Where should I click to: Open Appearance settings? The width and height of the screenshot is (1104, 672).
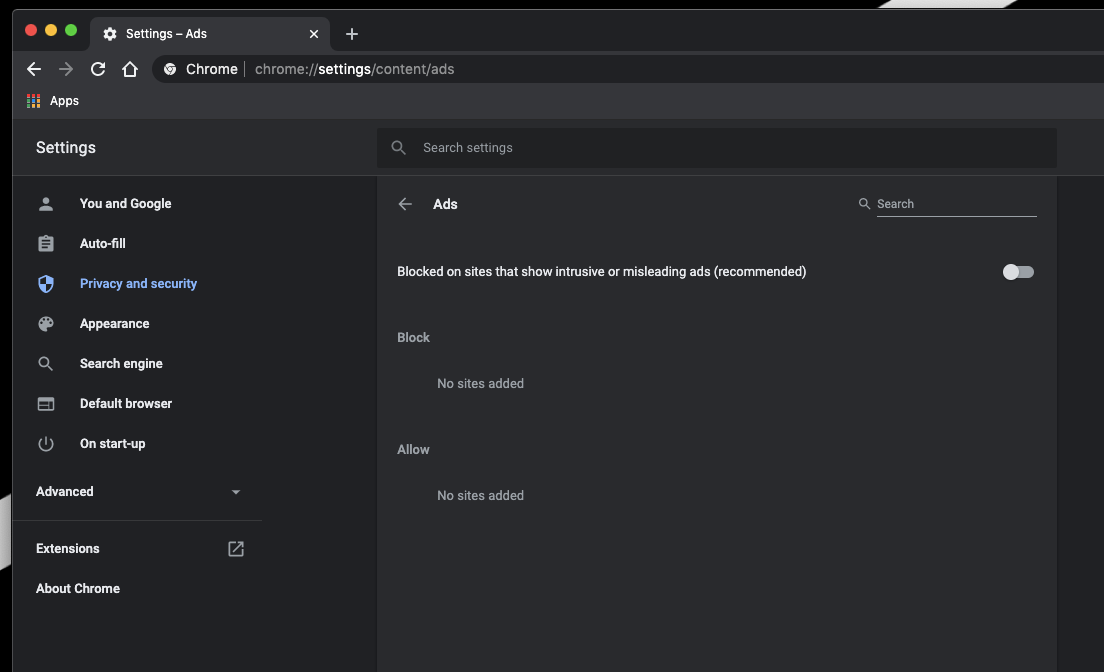tap(114, 324)
